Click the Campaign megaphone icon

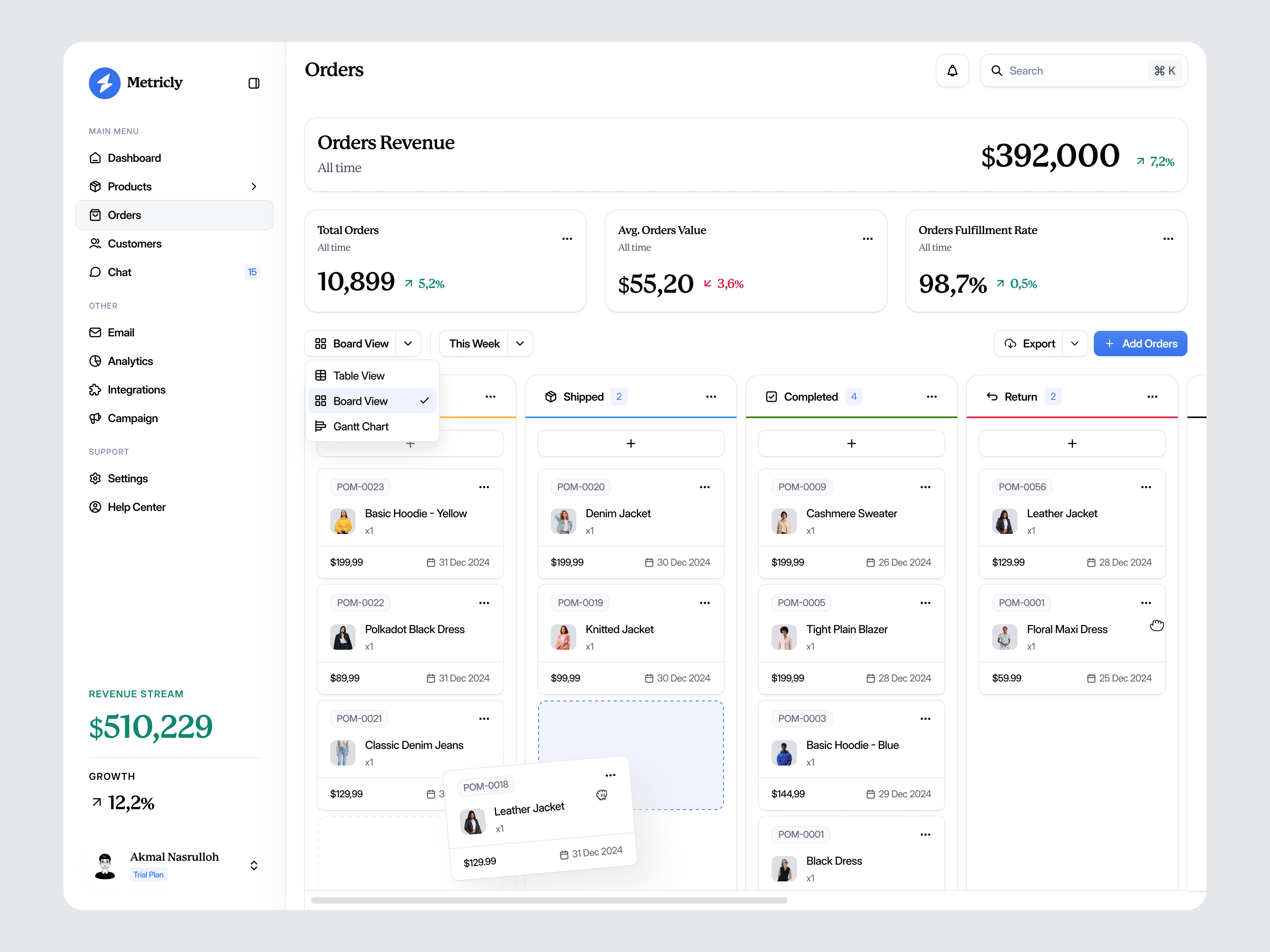click(95, 418)
